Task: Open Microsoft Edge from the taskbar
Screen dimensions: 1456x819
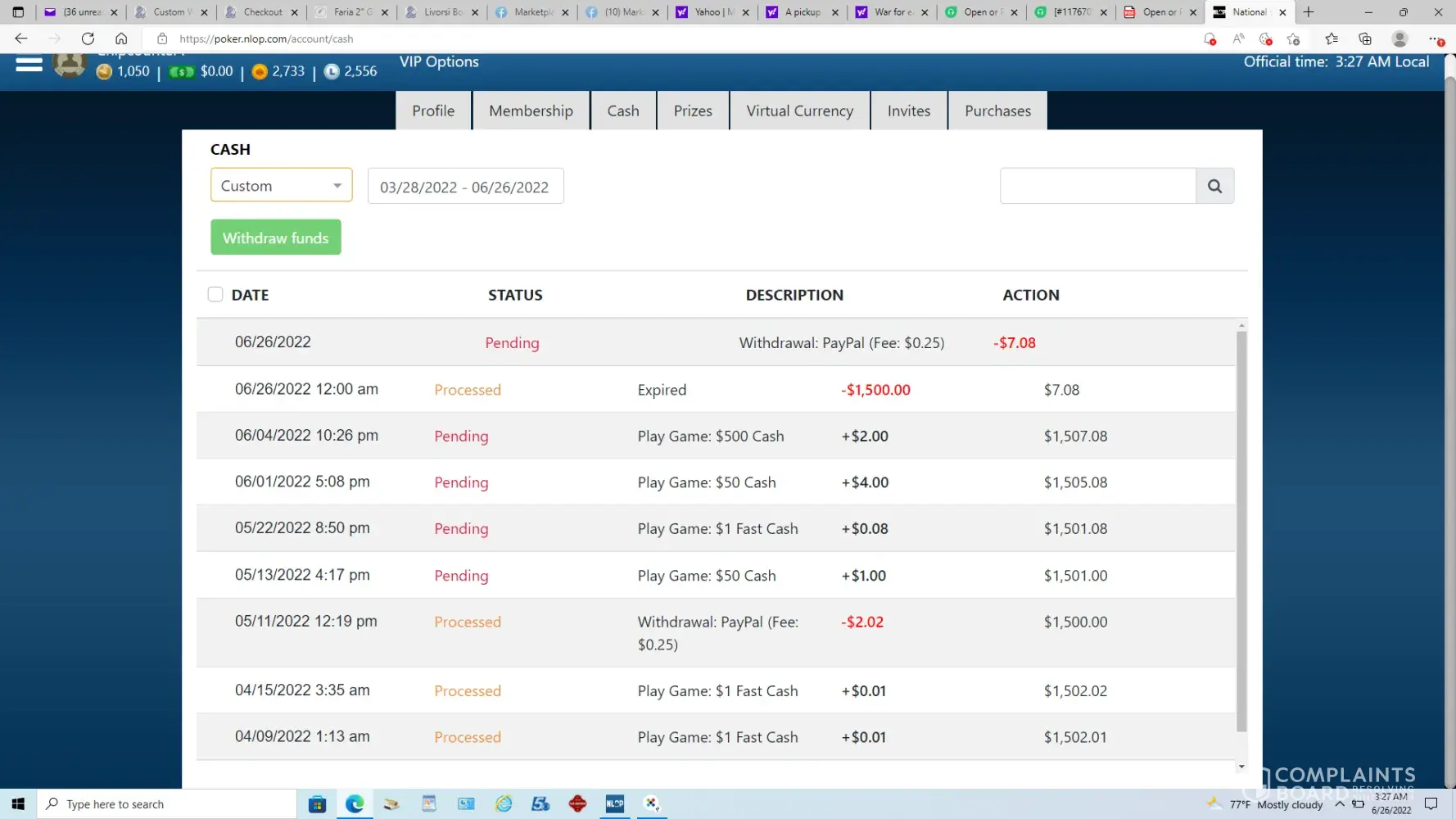Action: 355,803
